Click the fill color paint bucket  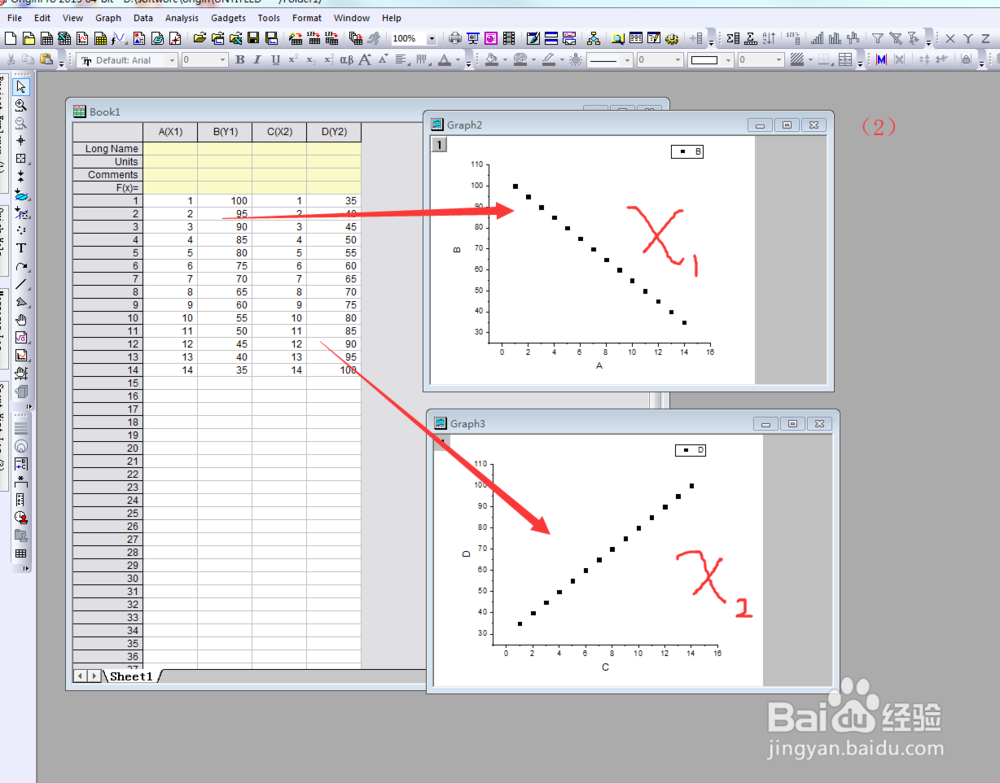pos(491,60)
